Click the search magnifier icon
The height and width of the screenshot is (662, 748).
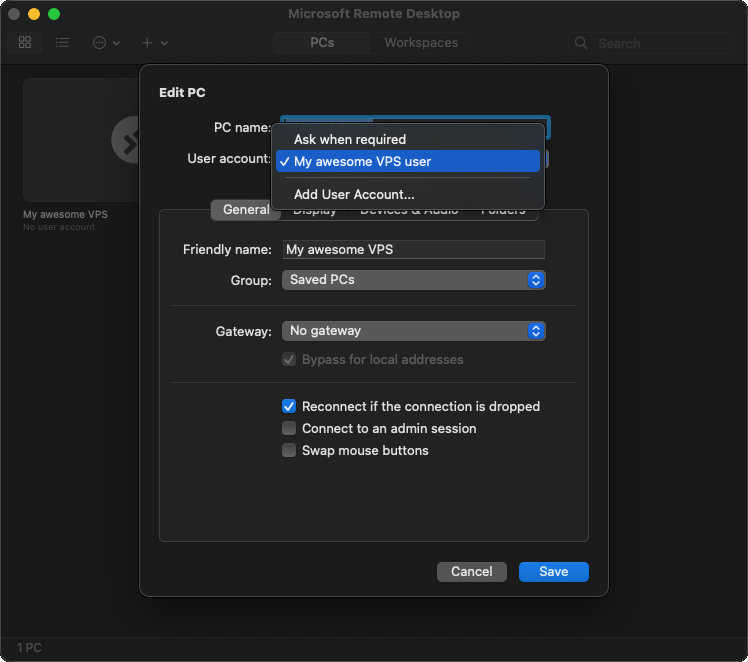[583, 43]
